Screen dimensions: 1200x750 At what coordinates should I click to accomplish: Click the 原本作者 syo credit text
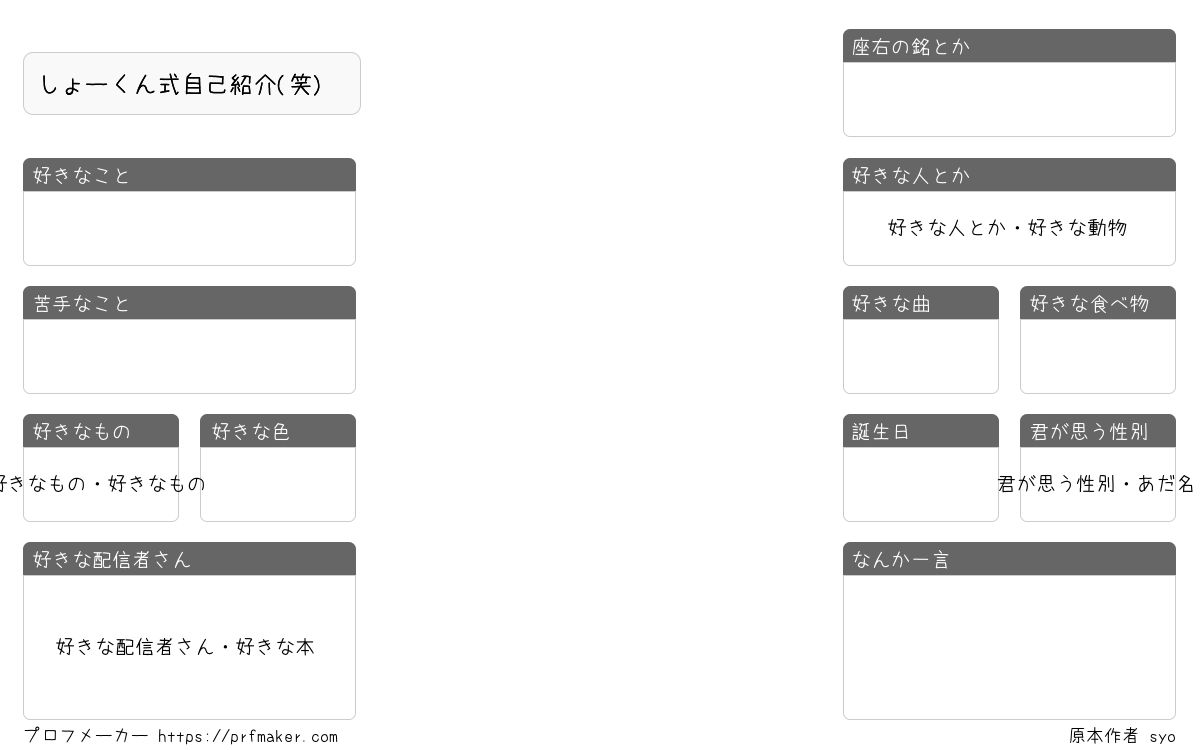(x=1122, y=736)
